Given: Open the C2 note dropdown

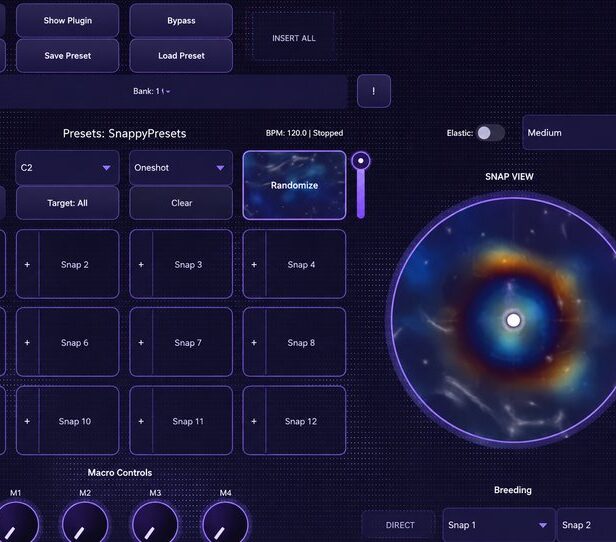Looking at the screenshot, I should click(x=67, y=168).
